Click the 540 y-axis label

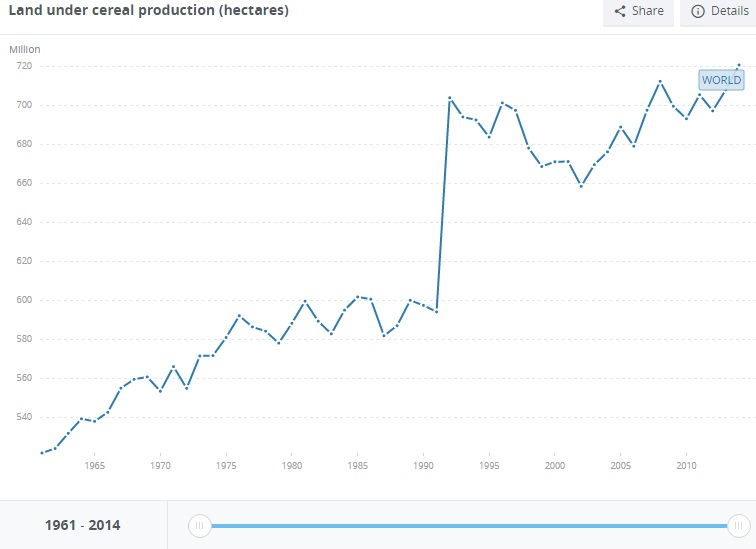(x=24, y=417)
